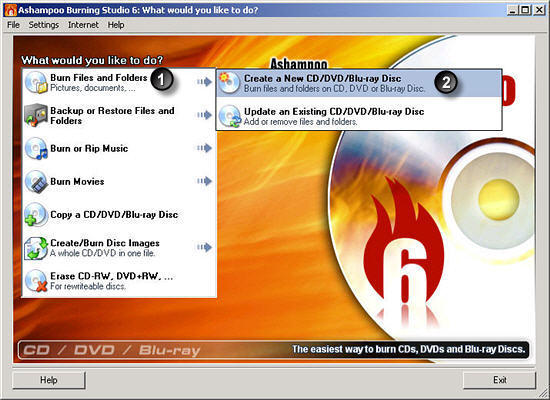Viewport: 550px width, 400px height.
Task: Click the Create a New Disc icon
Action: pyautogui.click(x=229, y=83)
